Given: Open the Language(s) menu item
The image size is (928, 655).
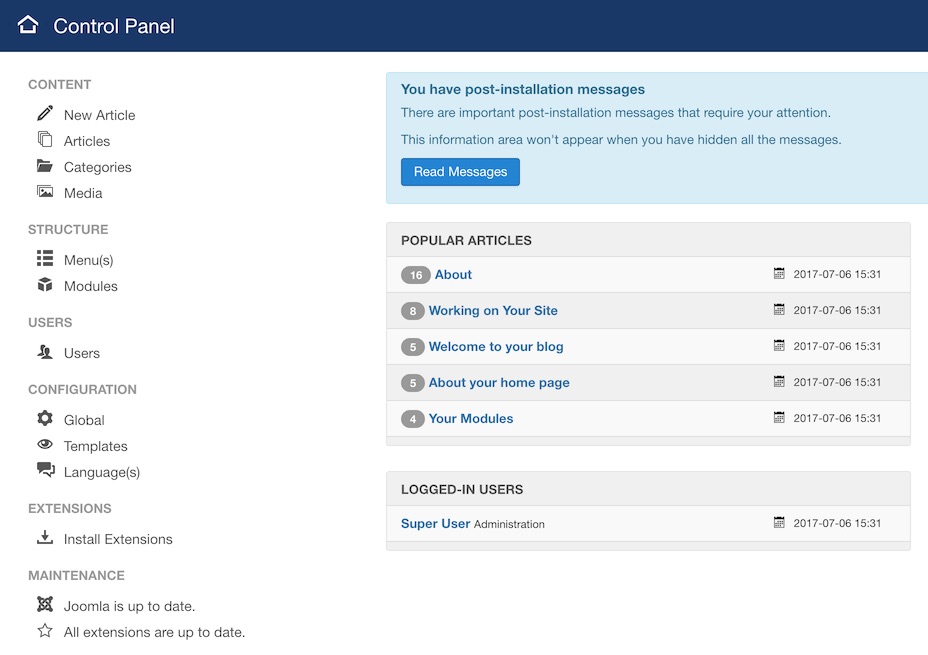Looking at the screenshot, I should pos(101,472).
